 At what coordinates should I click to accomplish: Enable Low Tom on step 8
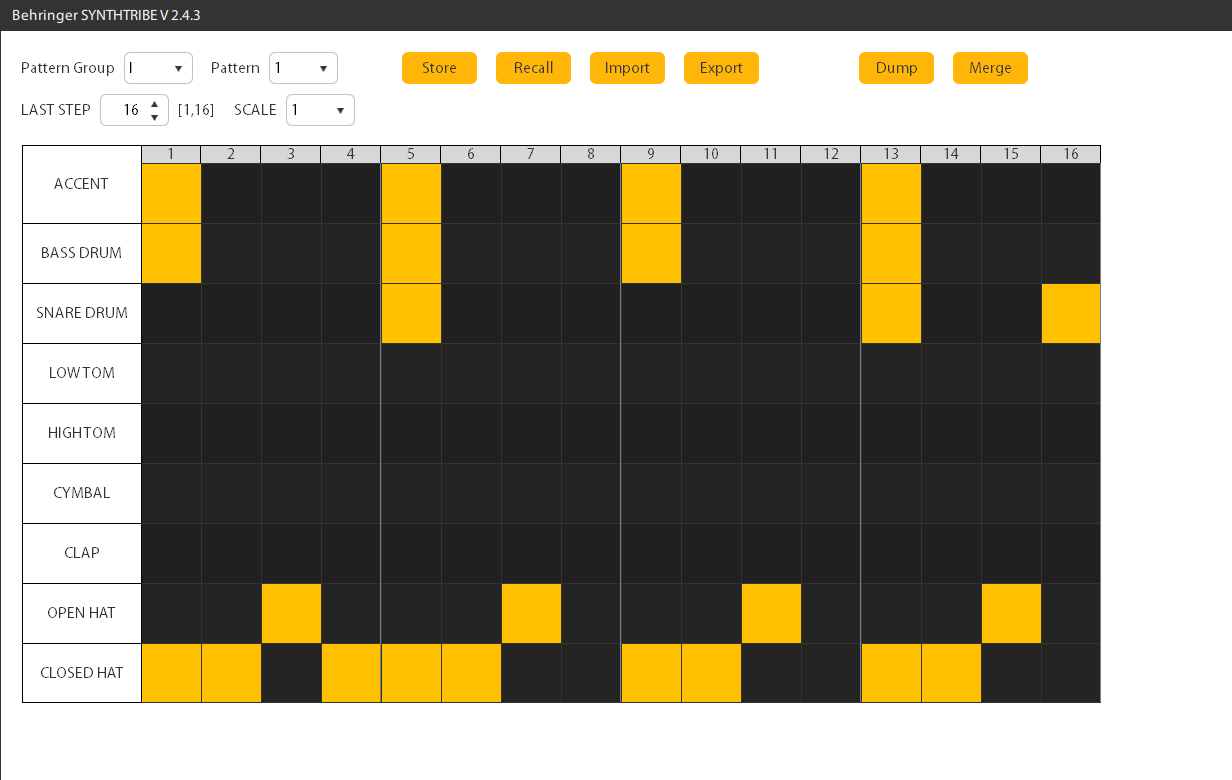(x=591, y=373)
